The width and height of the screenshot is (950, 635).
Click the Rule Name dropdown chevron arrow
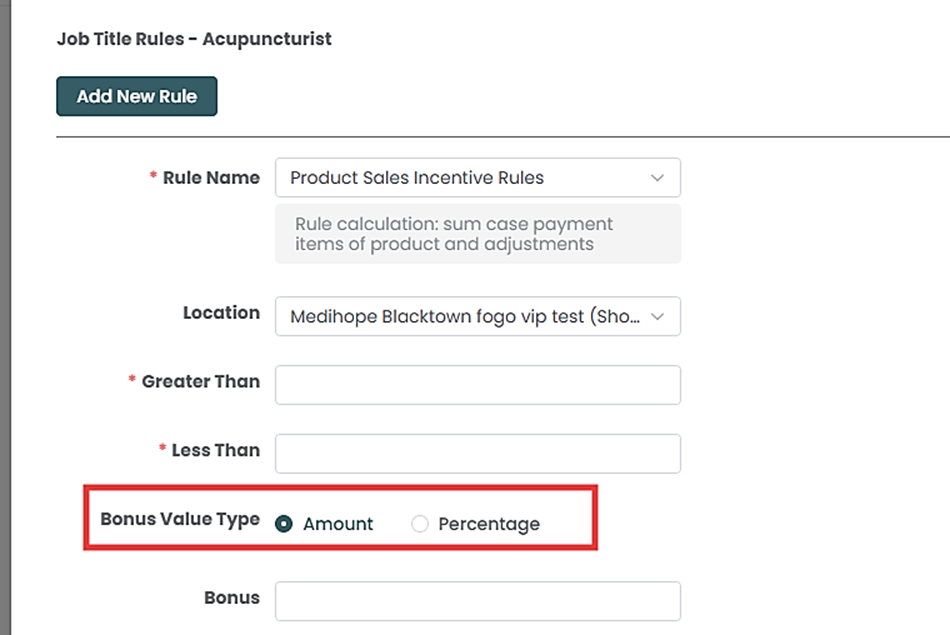point(657,178)
